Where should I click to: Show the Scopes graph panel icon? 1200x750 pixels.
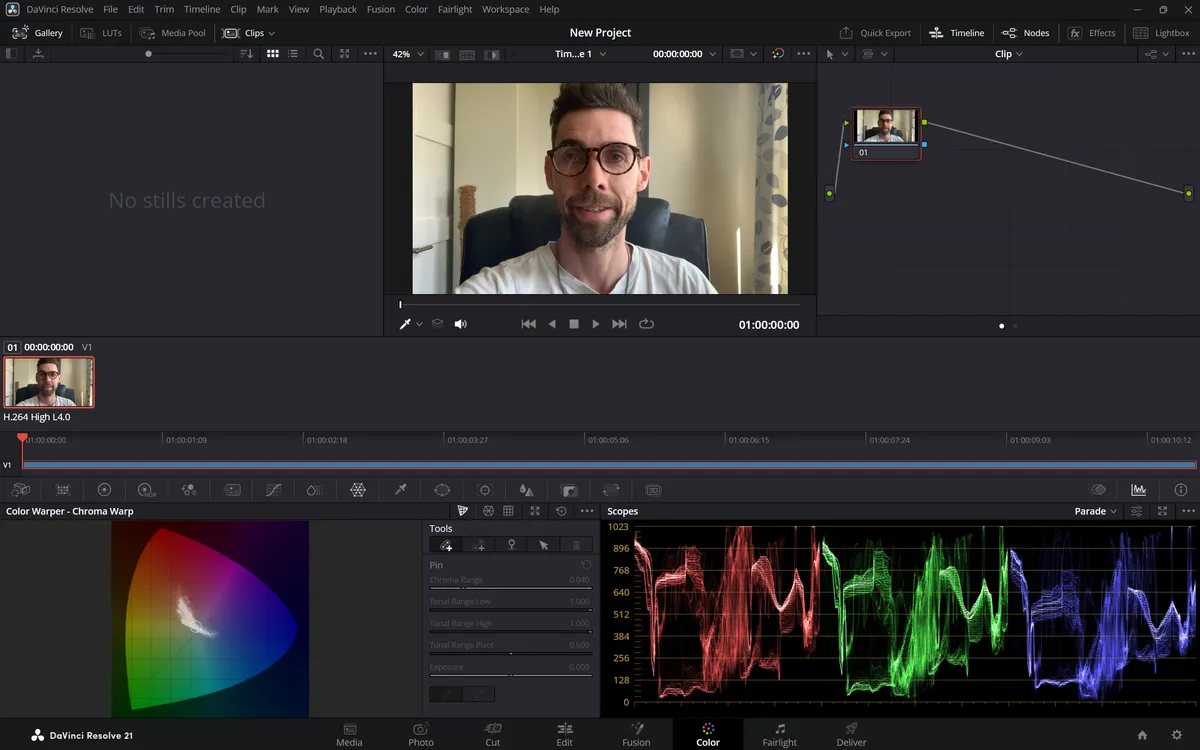point(1138,490)
